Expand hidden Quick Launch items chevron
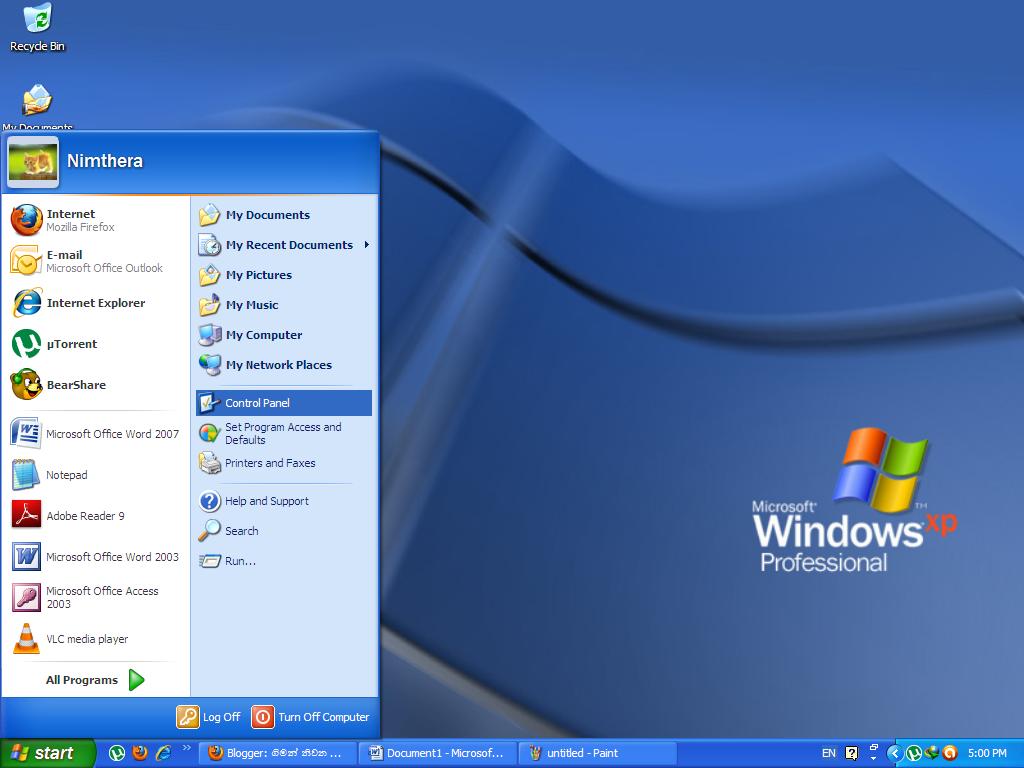 187,748
